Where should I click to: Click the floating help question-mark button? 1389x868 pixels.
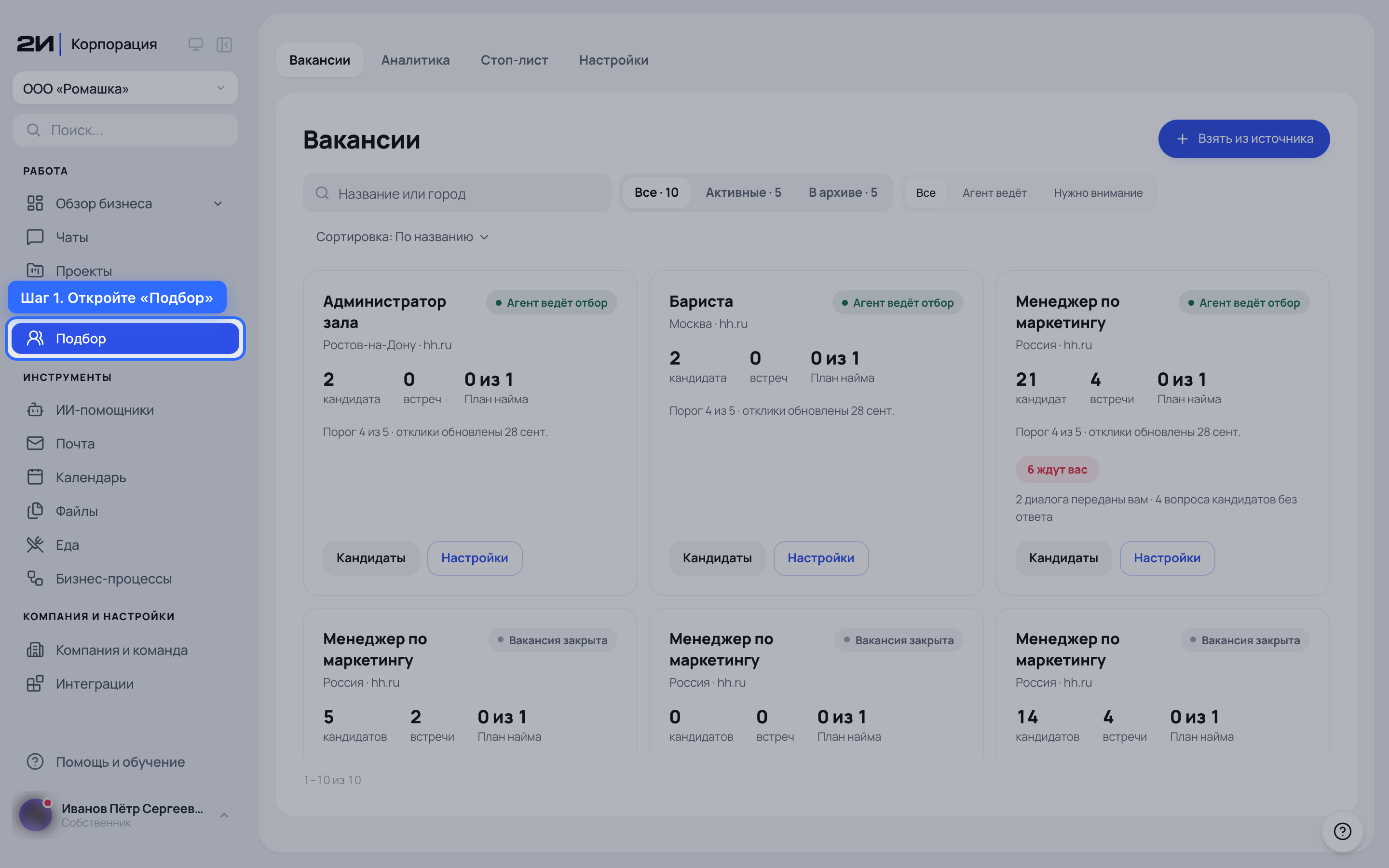pyautogui.click(x=1342, y=831)
